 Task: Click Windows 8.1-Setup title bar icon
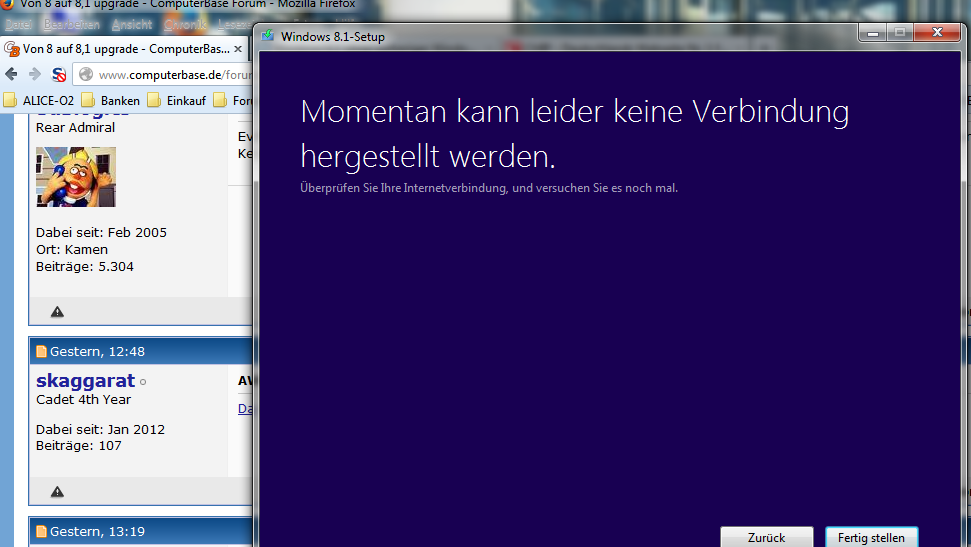(x=268, y=36)
